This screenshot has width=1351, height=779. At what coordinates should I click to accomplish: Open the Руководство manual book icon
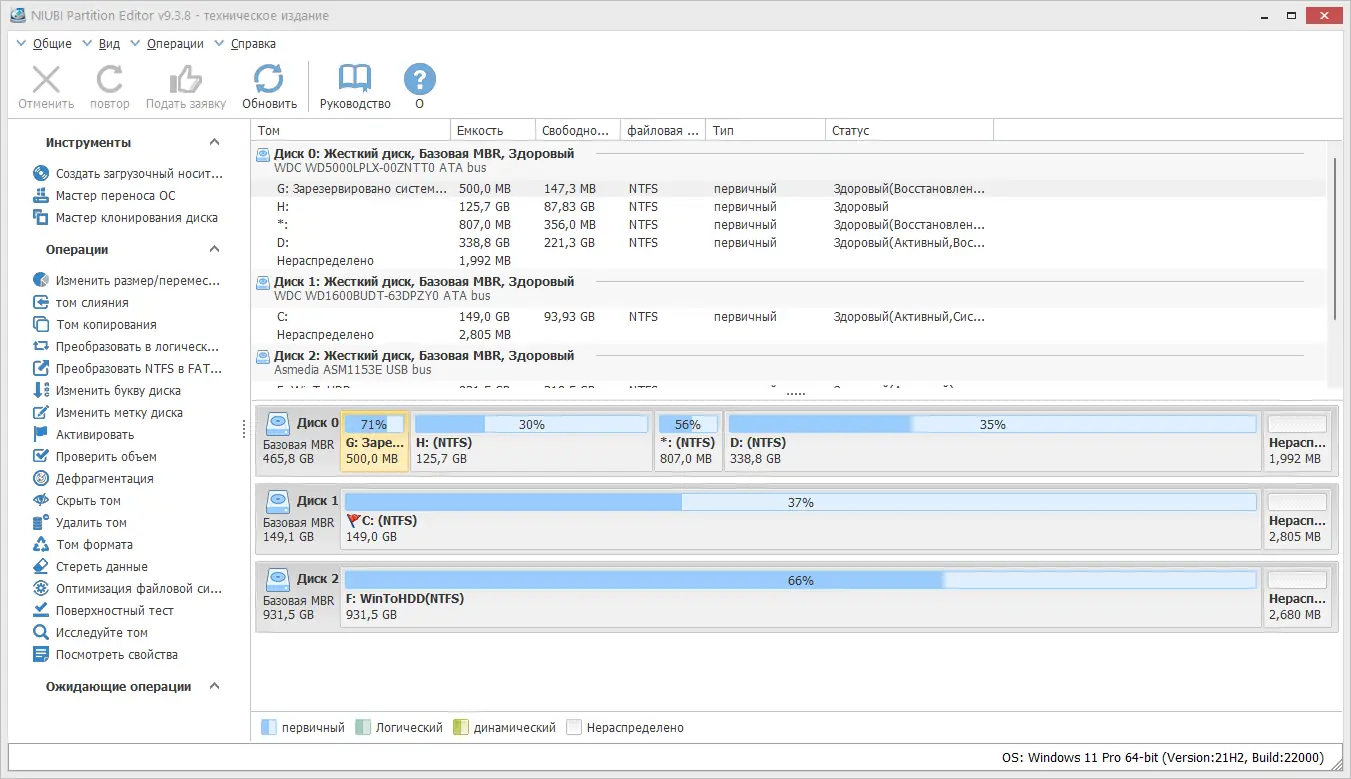355,79
